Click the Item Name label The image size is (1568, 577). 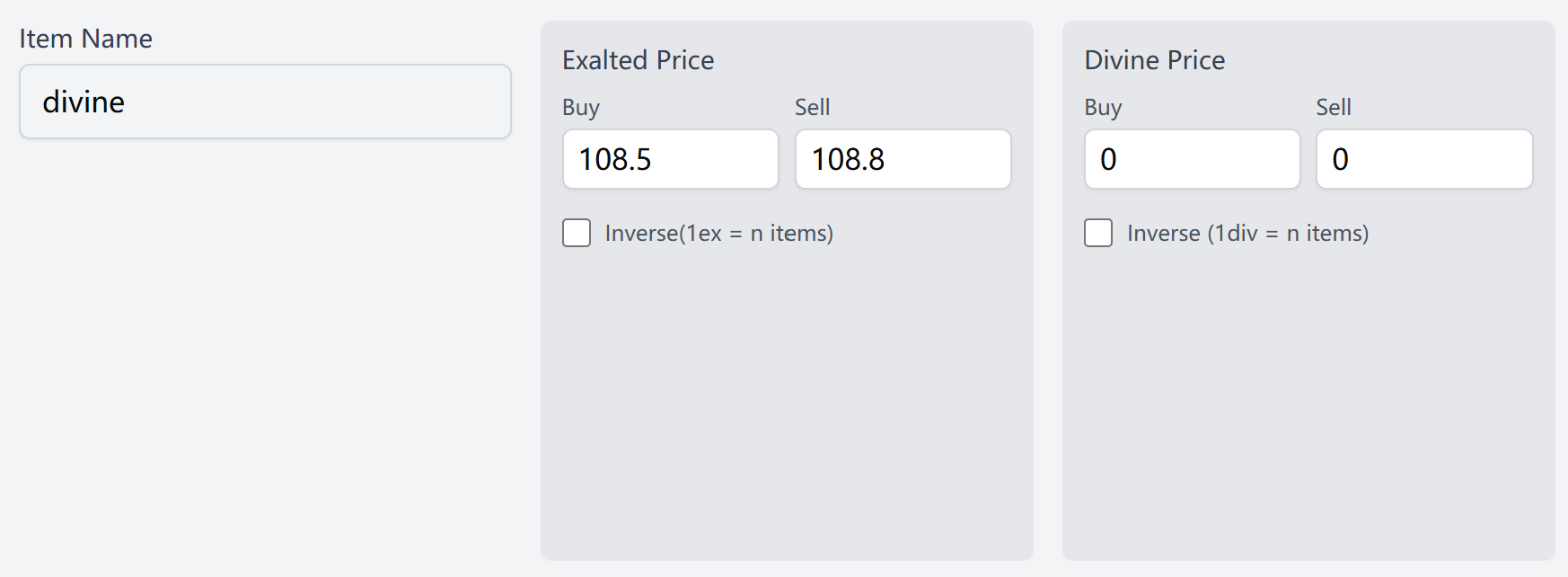(84, 39)
